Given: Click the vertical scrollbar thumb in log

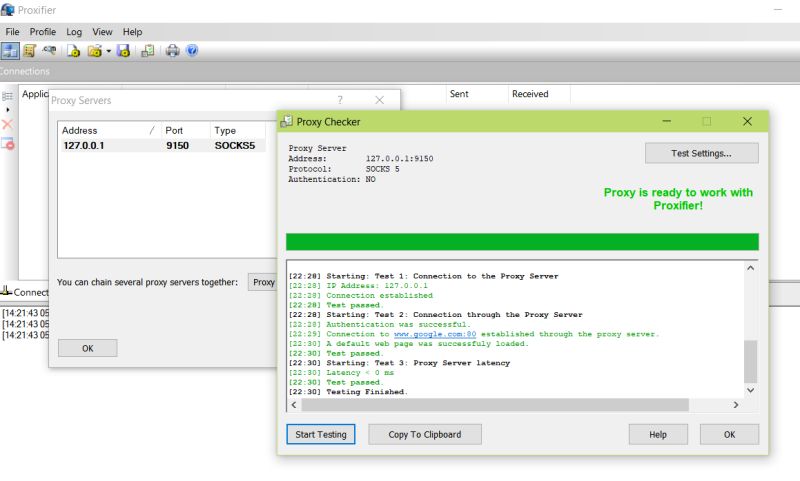Looking at the screenshot, I should tap(751, 361).
